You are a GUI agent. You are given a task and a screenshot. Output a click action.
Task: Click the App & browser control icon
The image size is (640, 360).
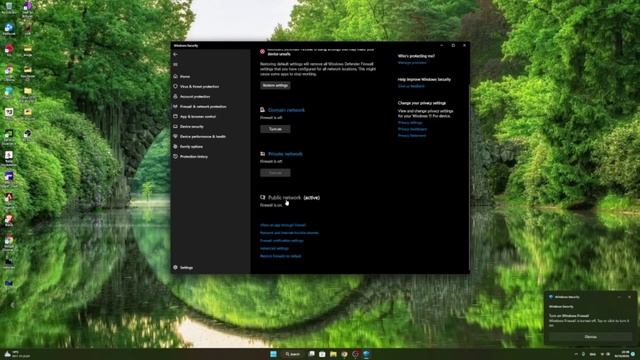(x=176, y=116)
